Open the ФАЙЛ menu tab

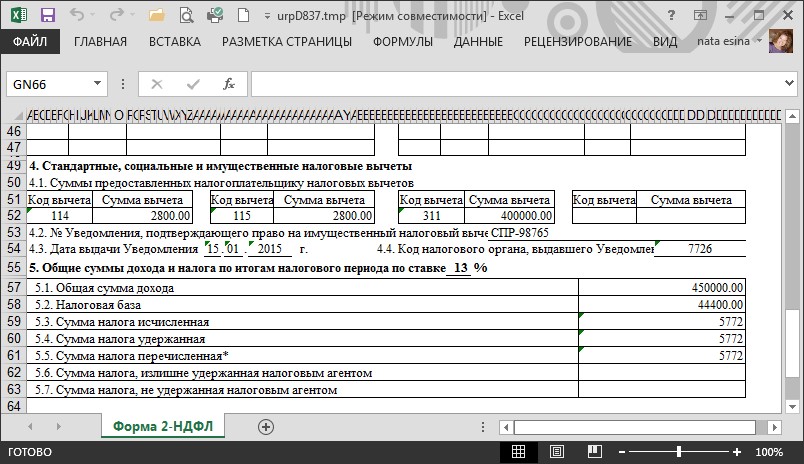(31, 42)
